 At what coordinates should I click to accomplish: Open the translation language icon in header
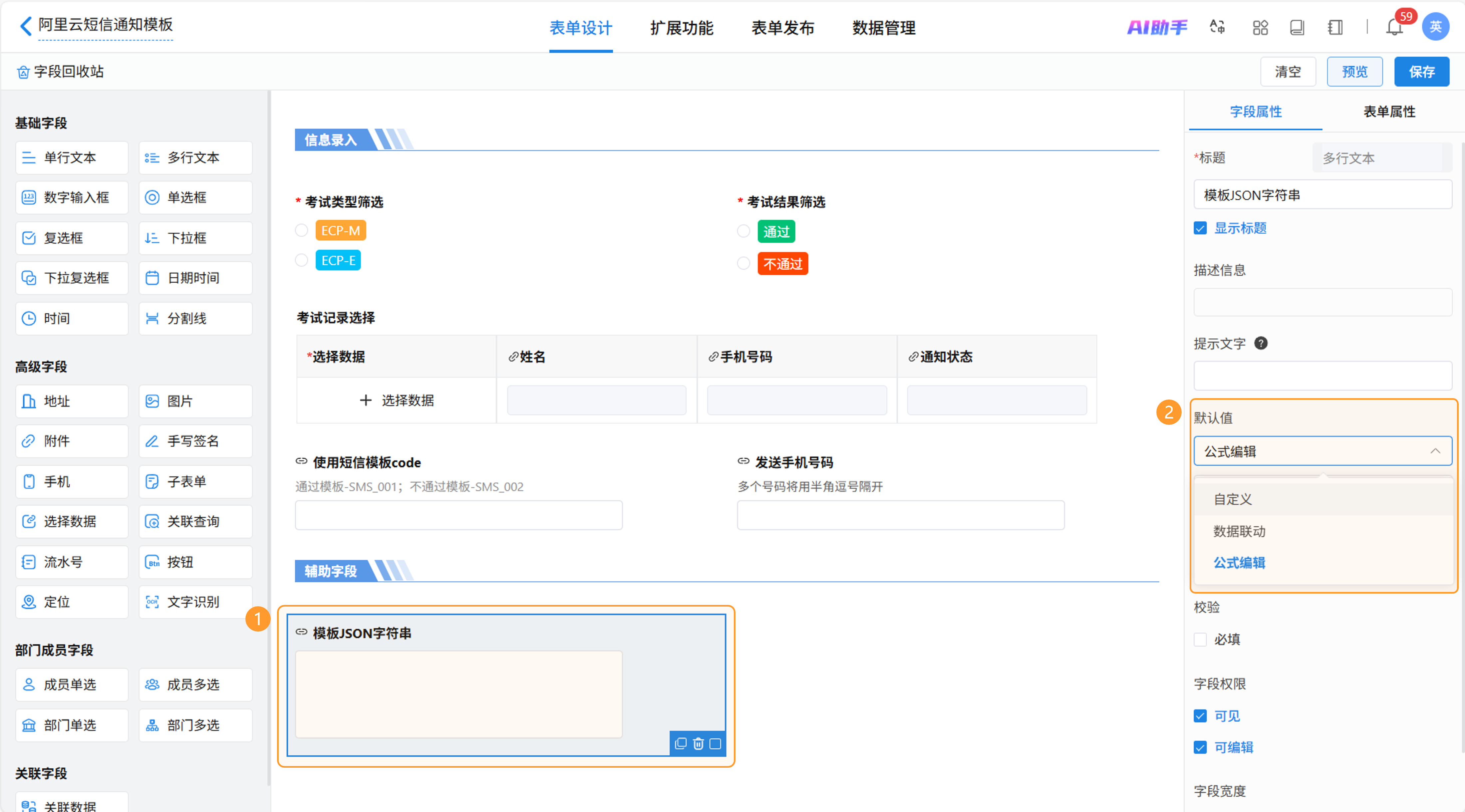pyautogui.click(x=1217, y=27)
